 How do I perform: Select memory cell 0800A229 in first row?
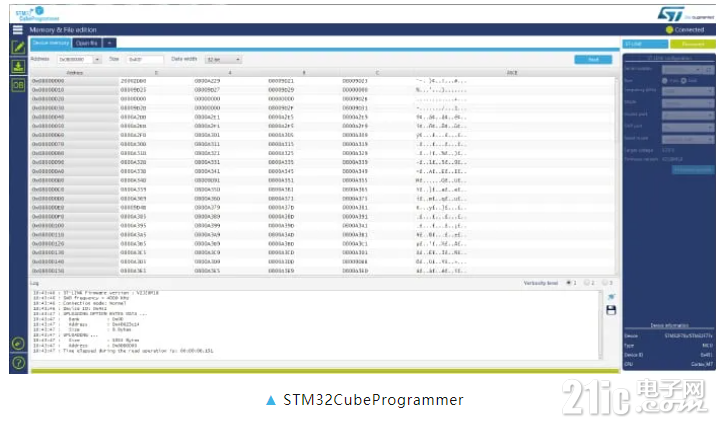tap(207, 81)
